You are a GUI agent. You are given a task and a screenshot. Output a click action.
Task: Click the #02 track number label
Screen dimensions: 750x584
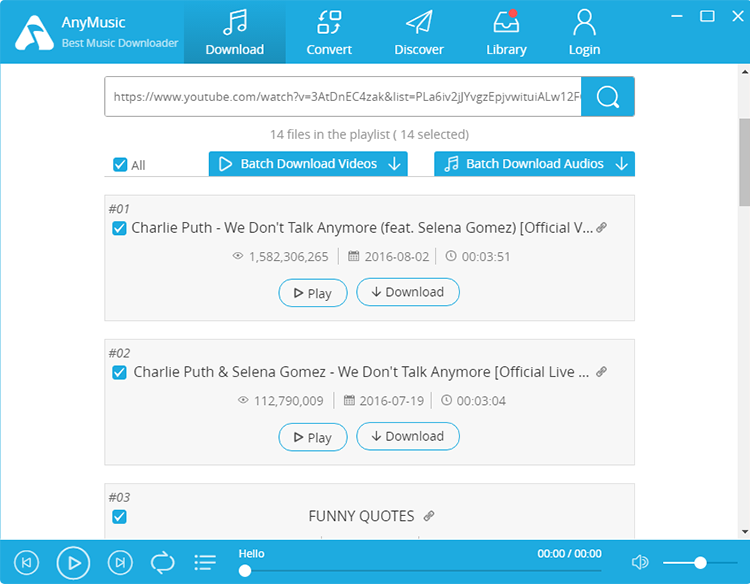pyautogui.click(x=119, y=353)
